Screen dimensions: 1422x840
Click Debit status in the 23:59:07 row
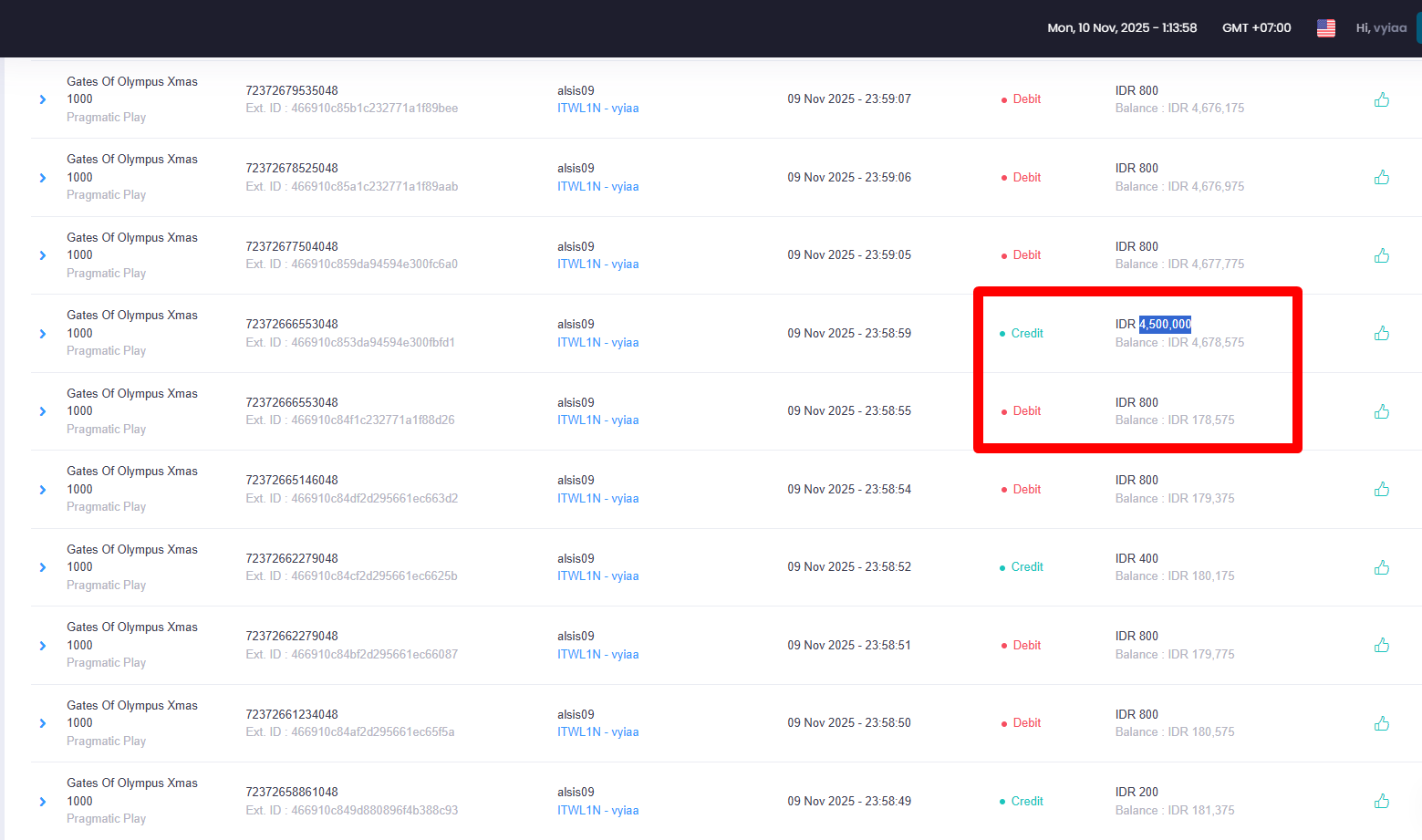click(1022, 99)
